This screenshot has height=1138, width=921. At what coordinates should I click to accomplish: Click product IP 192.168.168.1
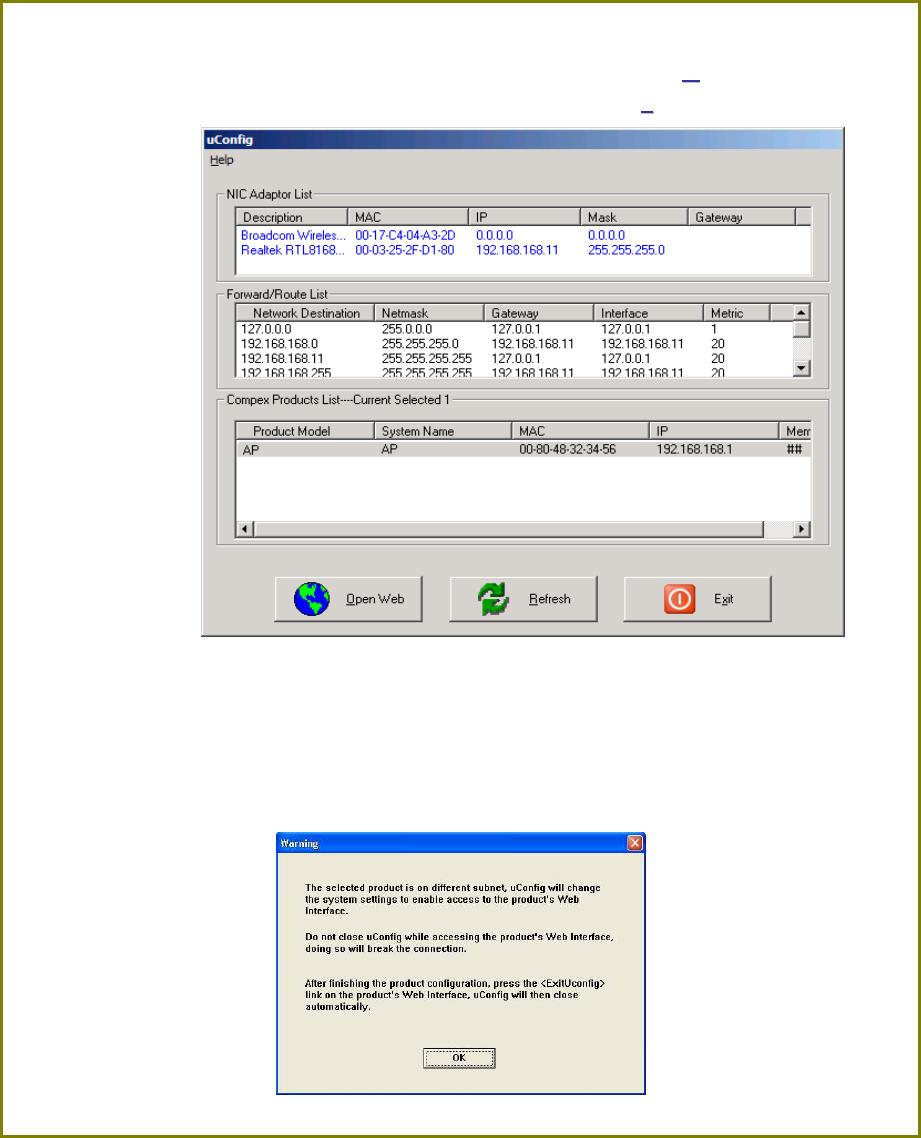(x=695, y=449)
